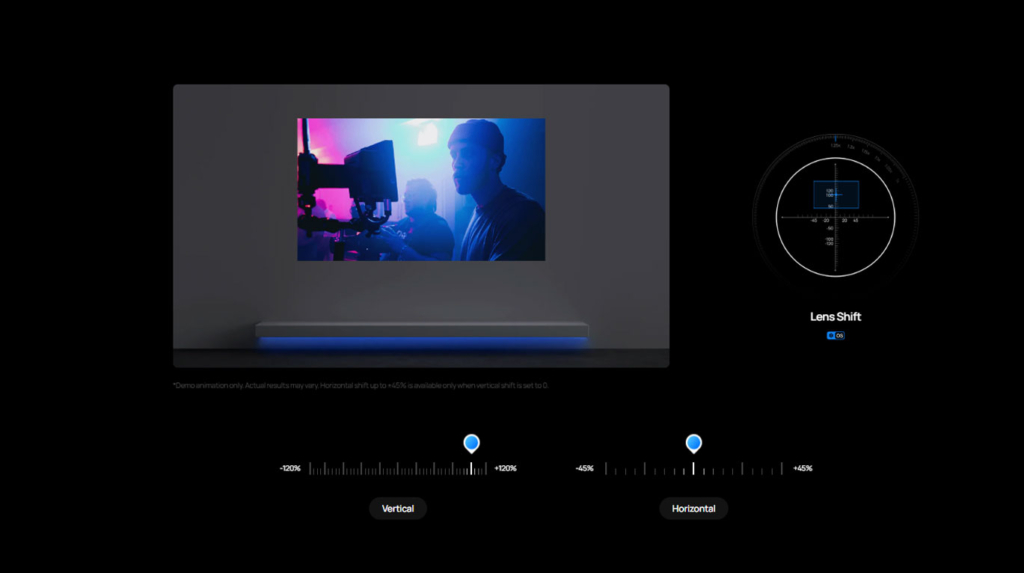This screenshot has height=573, width=1024.
Task: Toggle the Lens Shift on switch
Action: (835, 336)
